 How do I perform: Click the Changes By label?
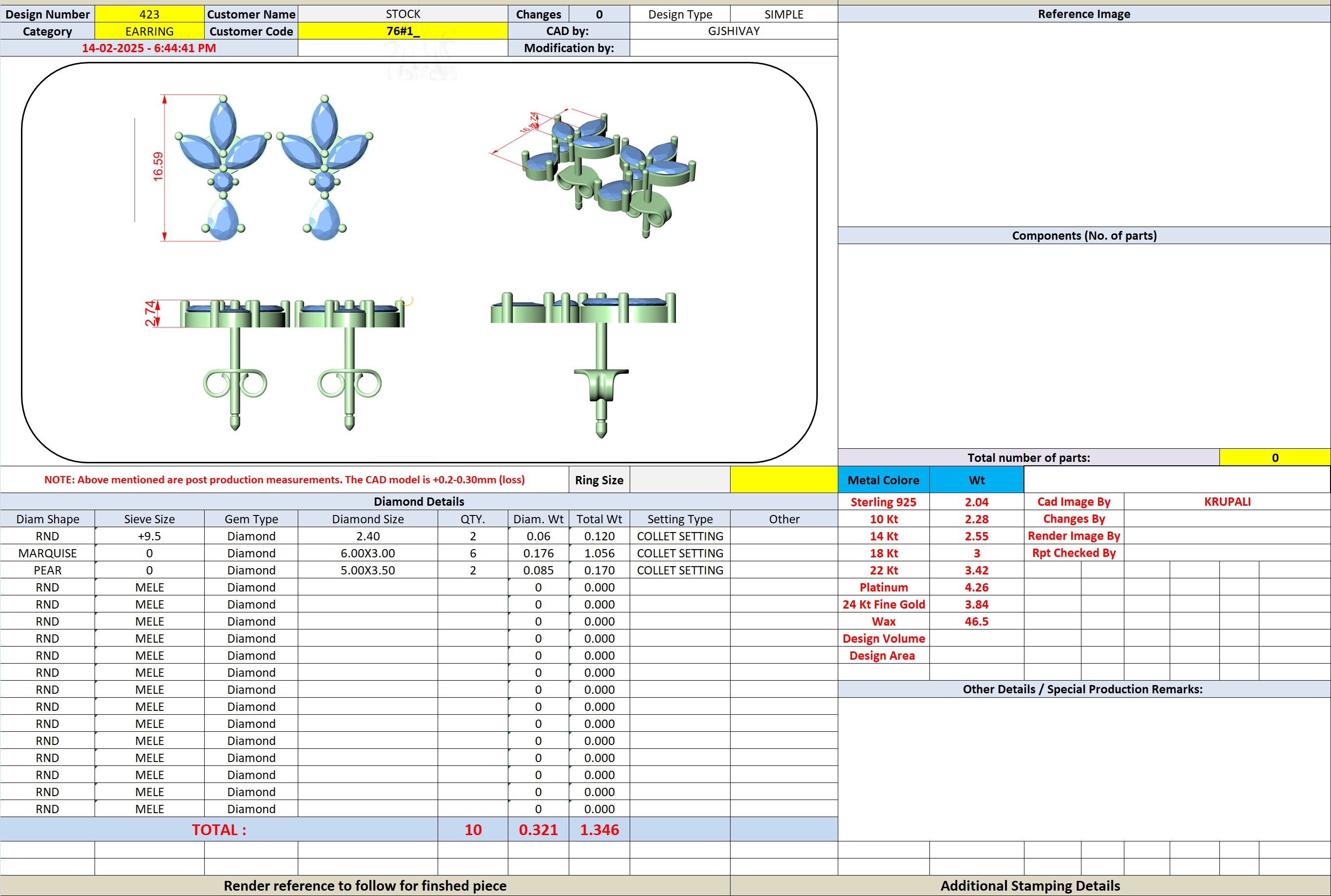coord(1074,519)
